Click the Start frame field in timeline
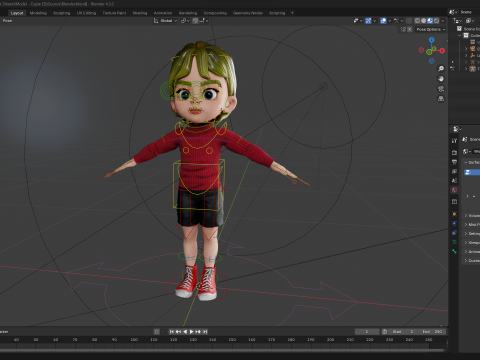Screen dimensions: 480x360 click(402, 331)
